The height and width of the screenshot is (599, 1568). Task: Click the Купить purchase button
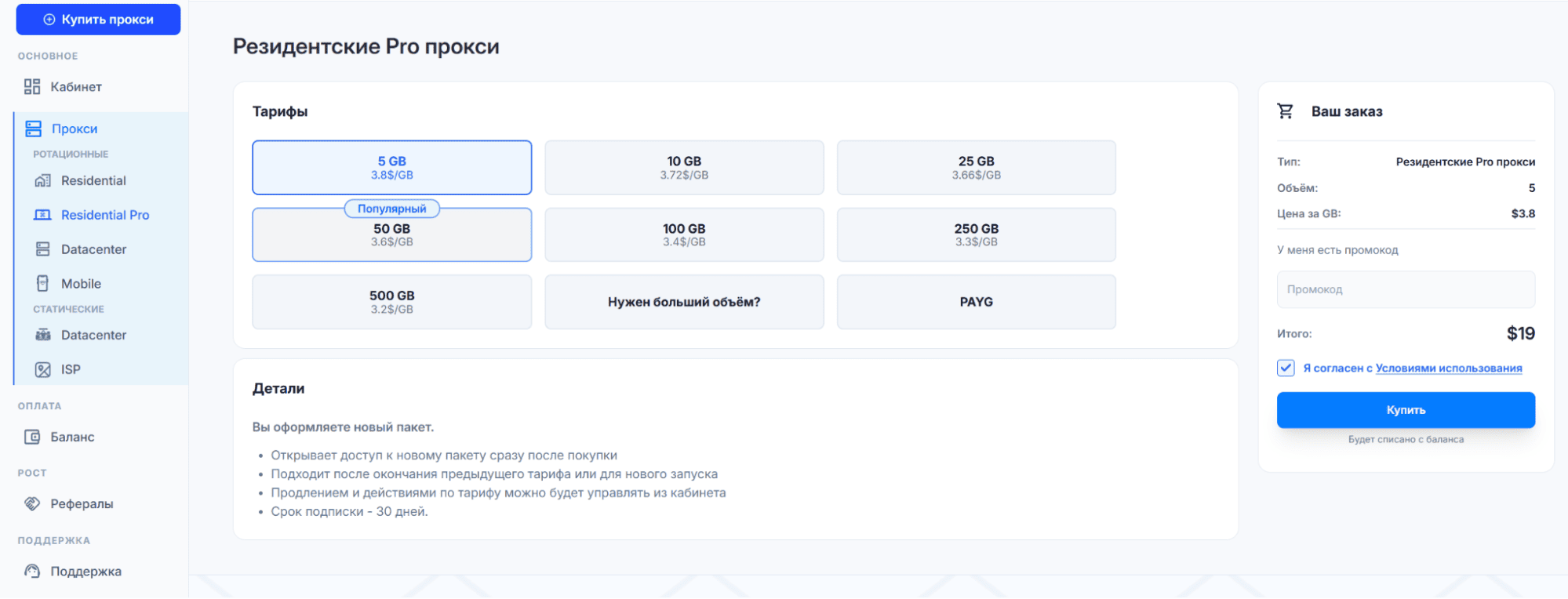[x=1406, y=410]
